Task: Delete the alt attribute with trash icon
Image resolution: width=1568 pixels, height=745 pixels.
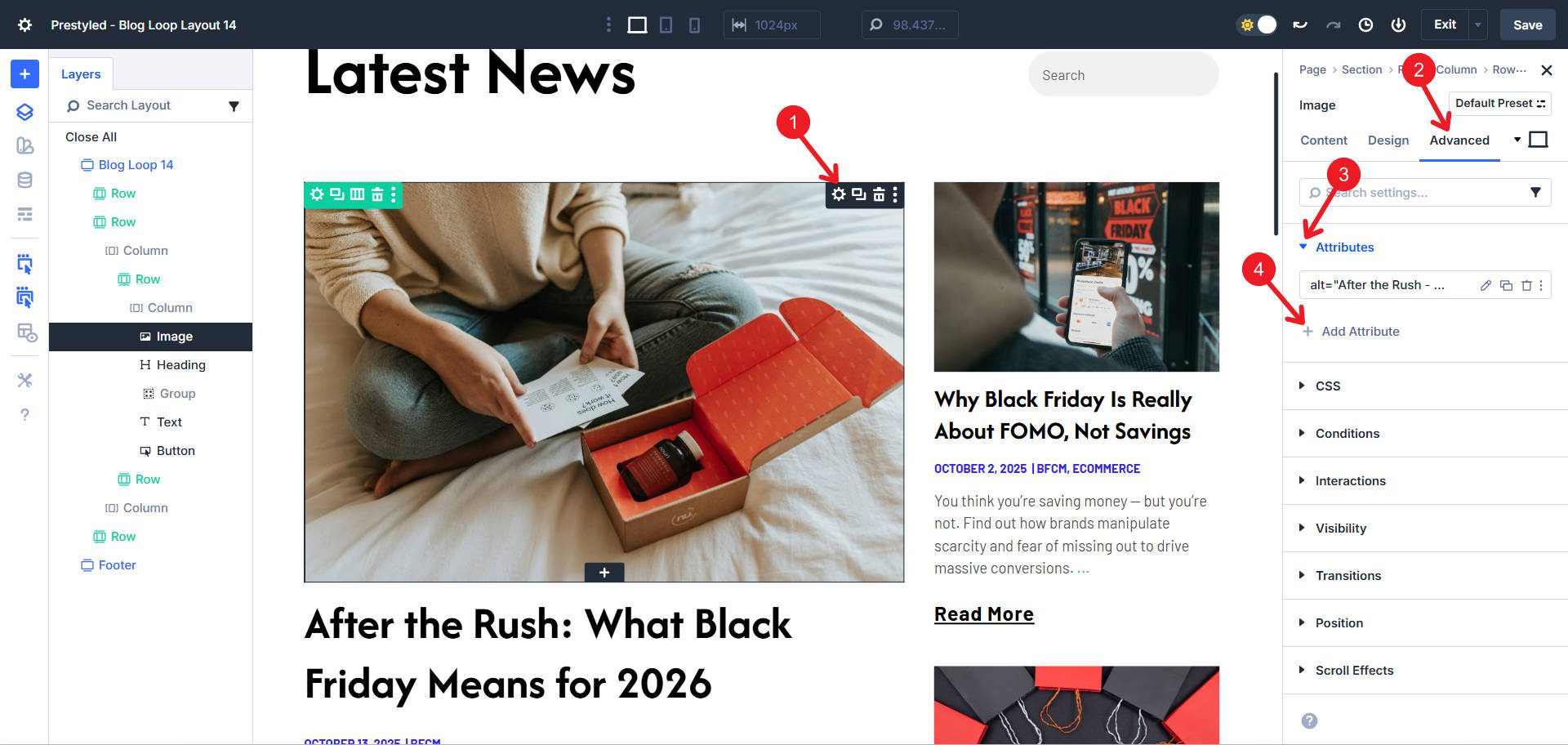Action: [x=1526, y=285]
